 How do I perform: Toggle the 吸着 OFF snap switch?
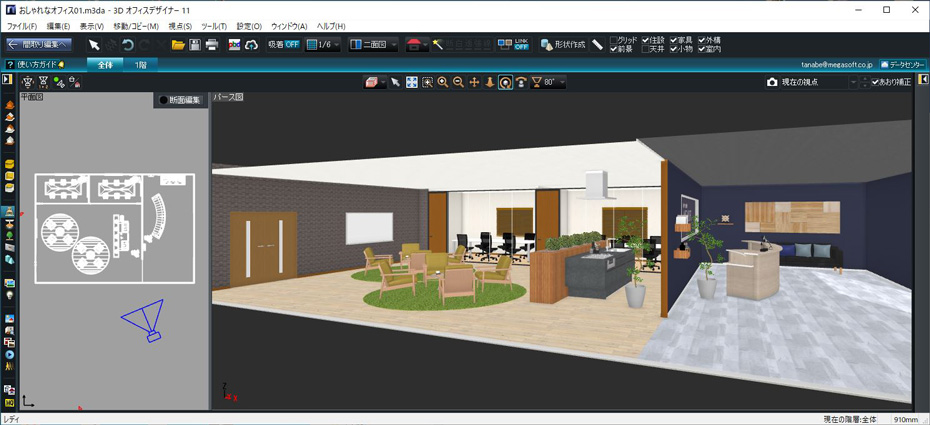pos(284,44)
